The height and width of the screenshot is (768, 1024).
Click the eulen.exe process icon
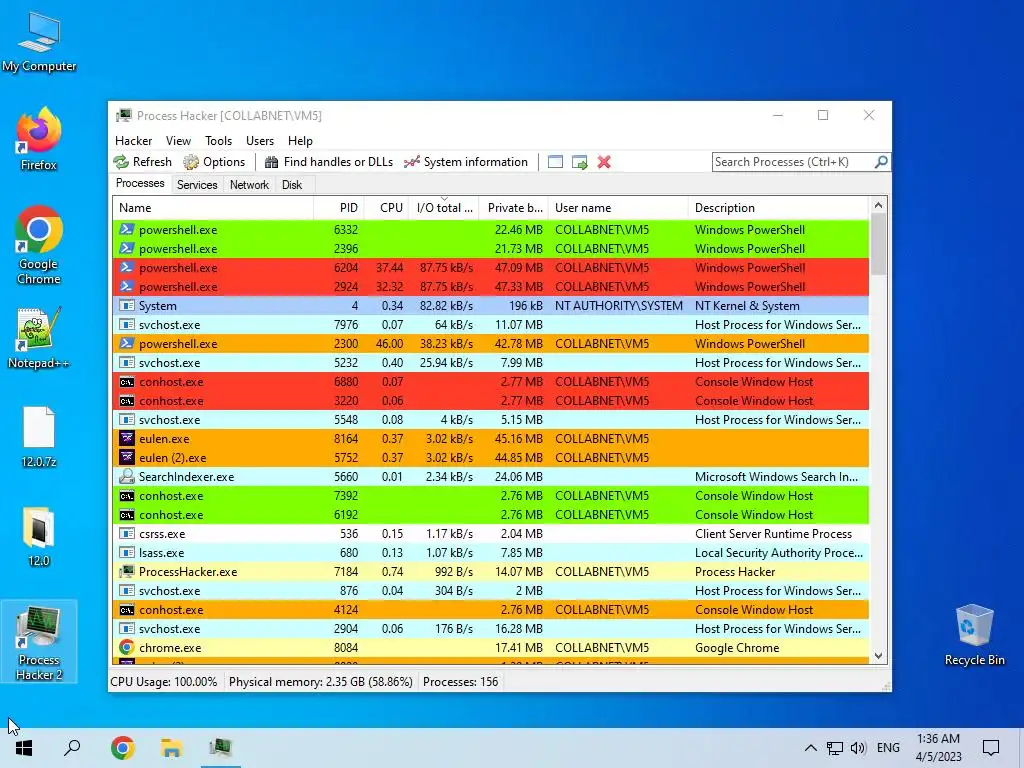127,438
